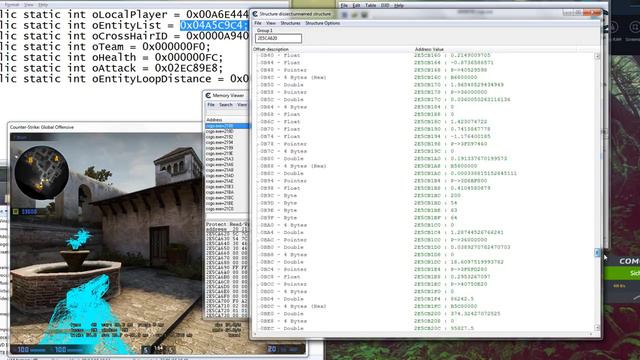The width and height of the screenshot is (640, 360).
Task: Click value -1.176400185 in structure list
Action: [x=471, y=136]
